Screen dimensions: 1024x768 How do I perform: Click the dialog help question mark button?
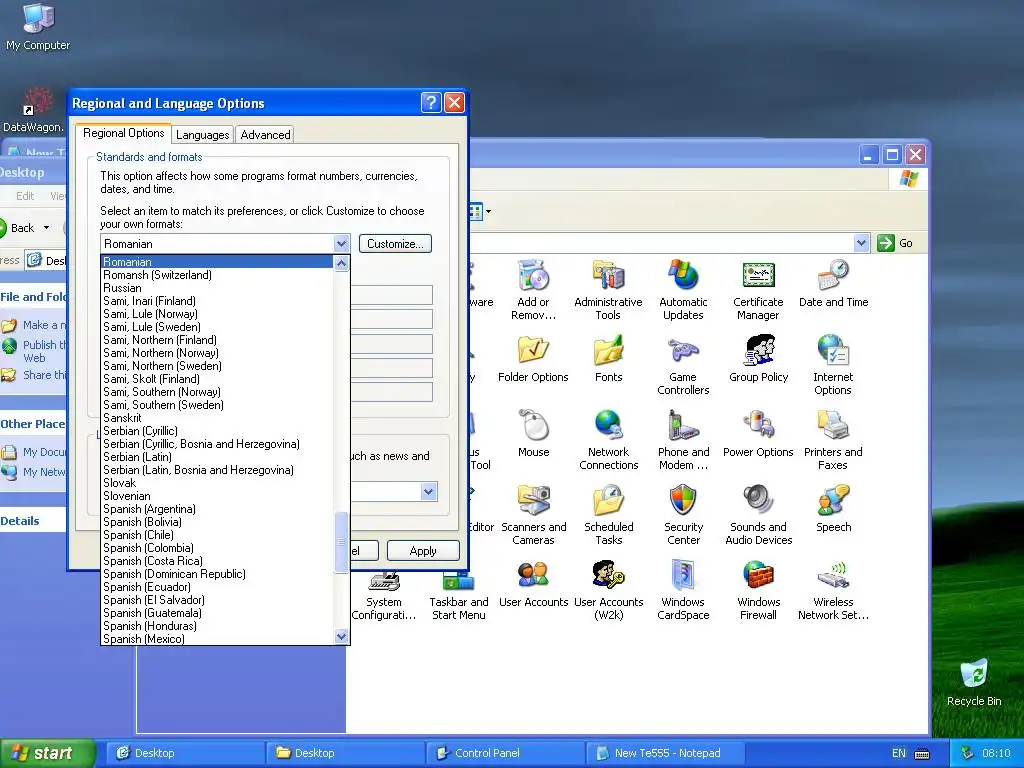click(431, 103)
